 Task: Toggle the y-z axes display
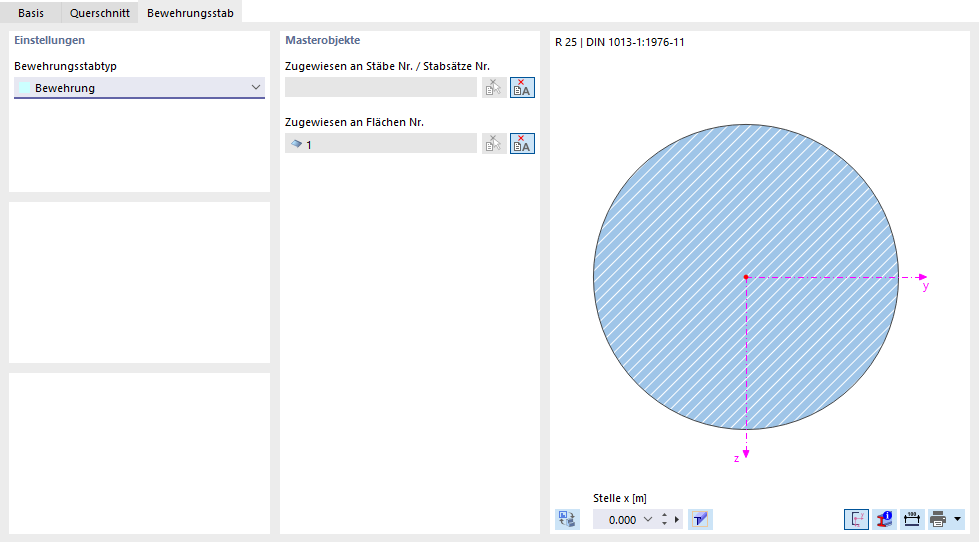pyautogui.click(x=856, y=519)
